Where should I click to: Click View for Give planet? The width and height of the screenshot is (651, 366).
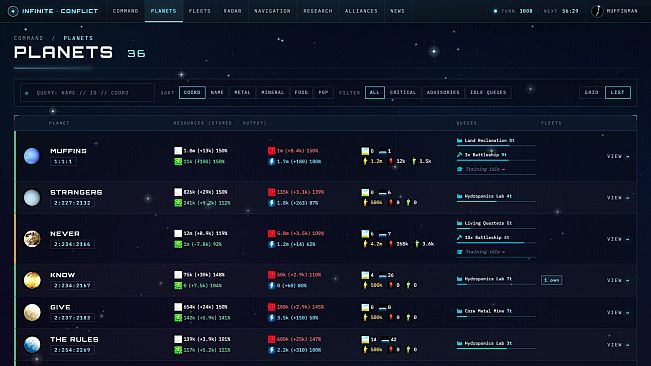[x=618, y=312]
